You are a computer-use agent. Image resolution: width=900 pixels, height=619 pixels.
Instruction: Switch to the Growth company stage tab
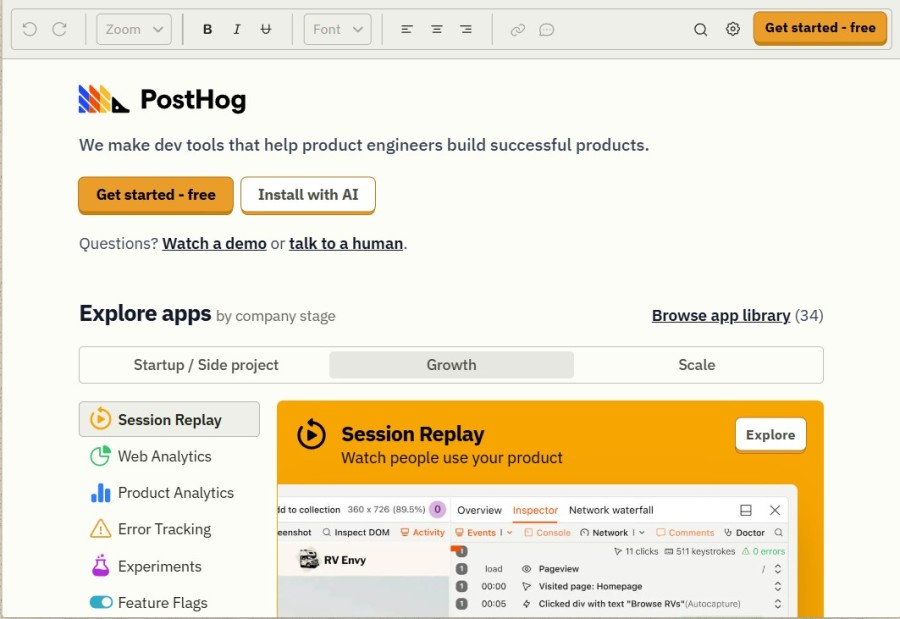(451, 364)
